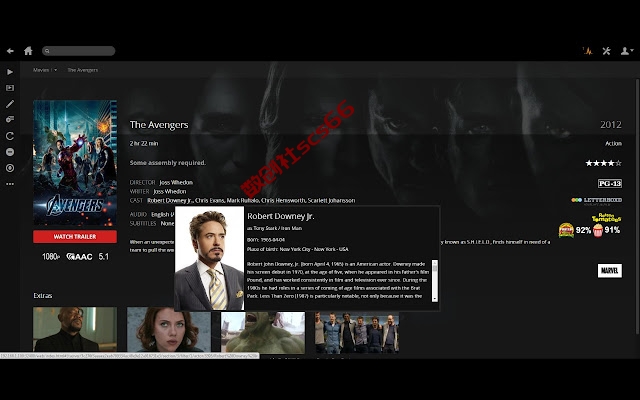Click The Avengers movie poster
Screen dimensions: 640x400
[75, 163]
